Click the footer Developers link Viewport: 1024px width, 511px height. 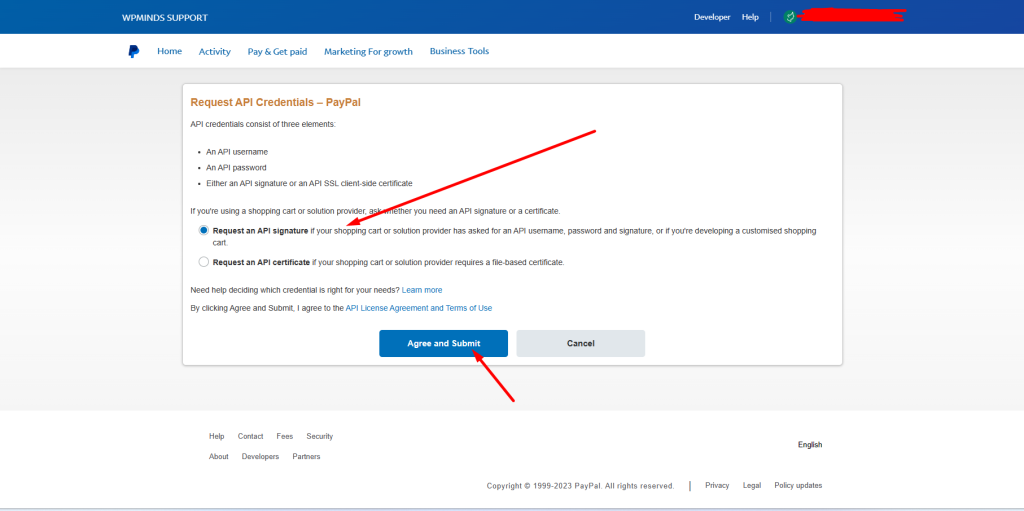[260, 456]
